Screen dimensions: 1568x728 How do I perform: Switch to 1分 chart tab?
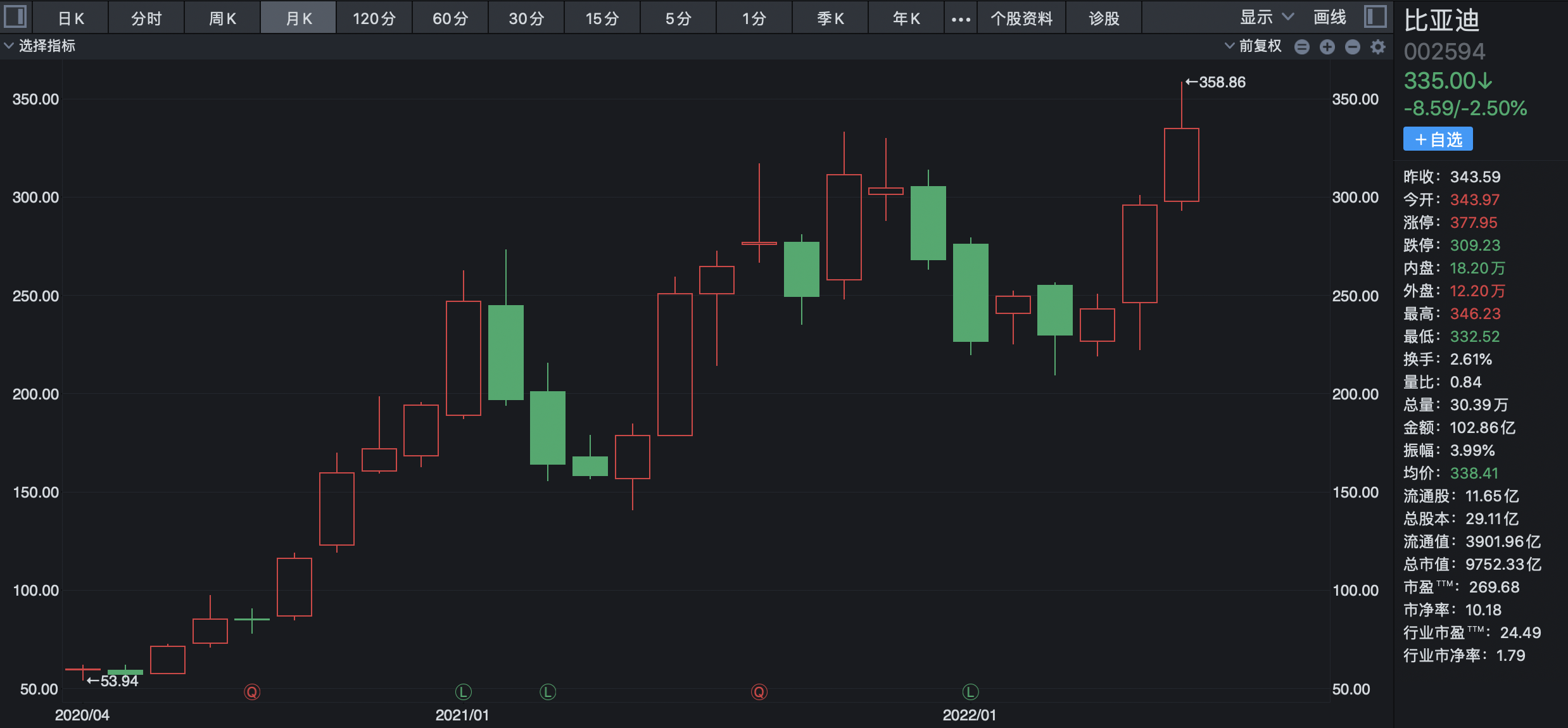[x=754, y=18]
